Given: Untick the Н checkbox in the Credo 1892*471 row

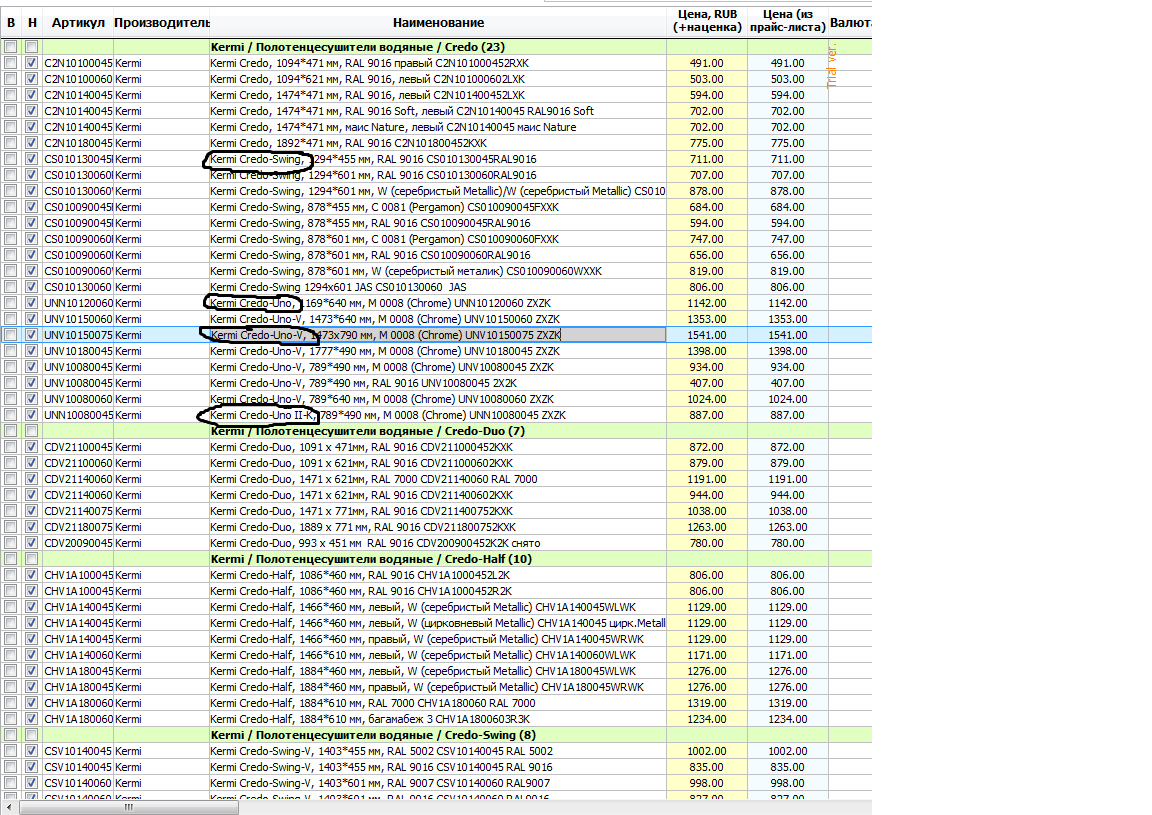Looking at the screenshot, I should coord(31,143).
